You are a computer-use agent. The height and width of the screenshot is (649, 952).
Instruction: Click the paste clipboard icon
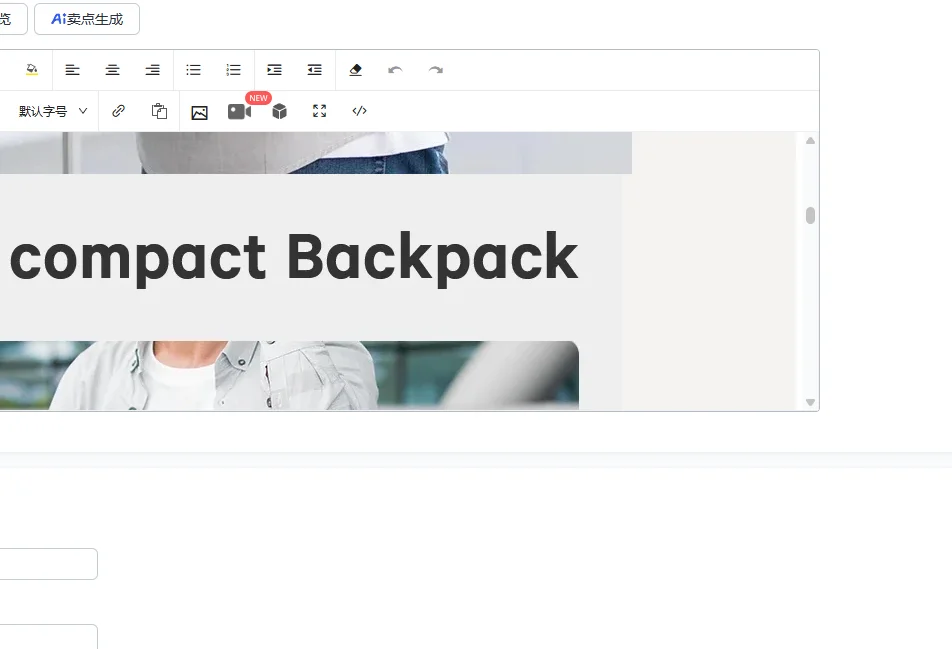(159, 111)
